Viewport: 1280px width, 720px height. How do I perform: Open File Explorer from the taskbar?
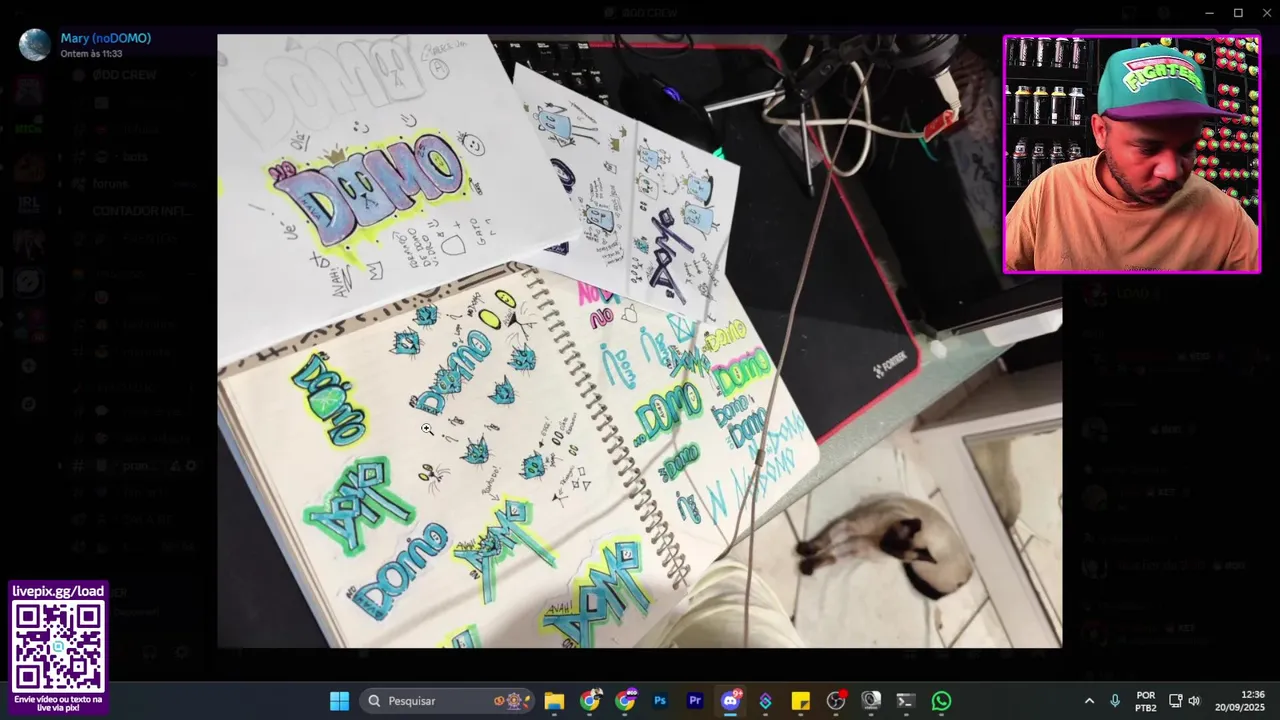coord(554,701)
